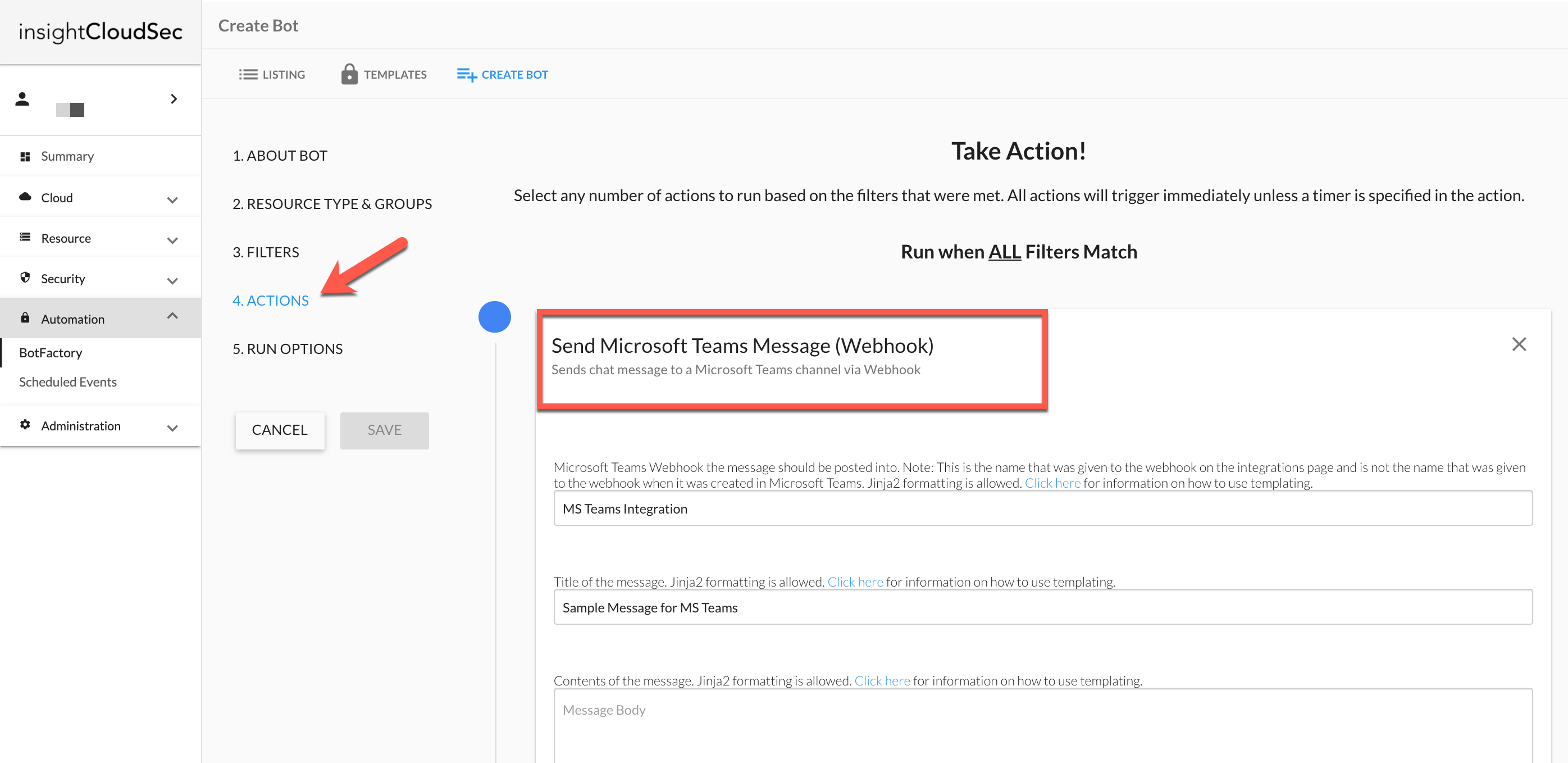The width and height of the screenshot is (1568, 763).
Task: Expand the user account arrow
Action: (174, 99)
